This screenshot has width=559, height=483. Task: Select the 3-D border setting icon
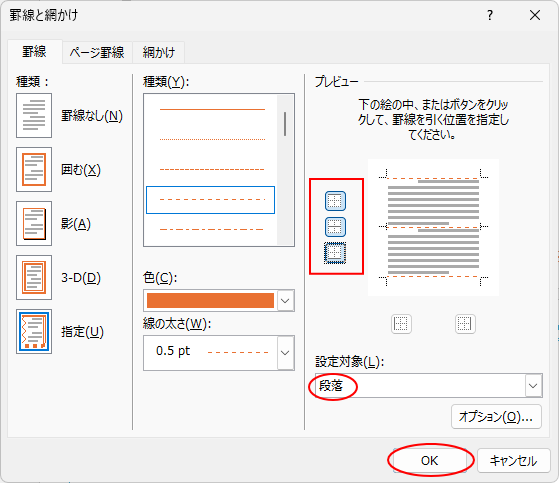[x=34, y=277]
